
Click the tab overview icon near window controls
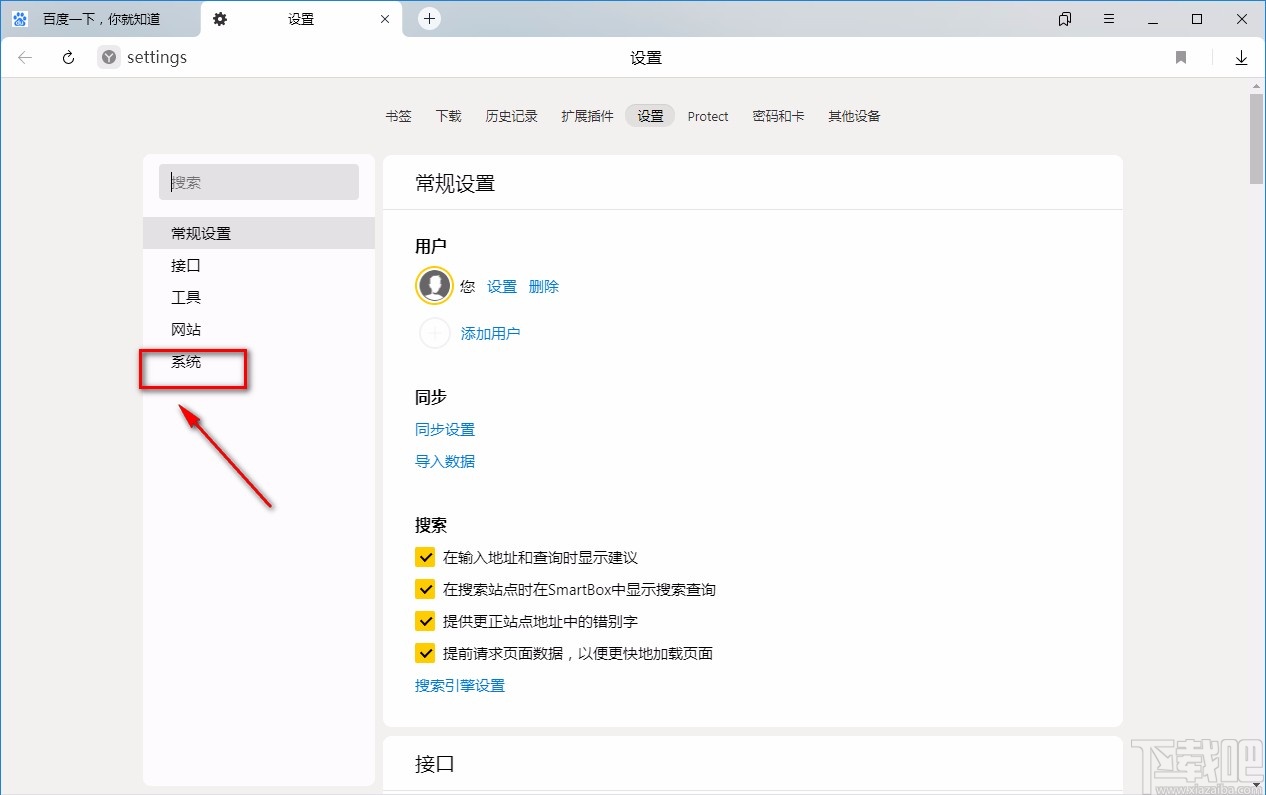click(x=1064, y=18)
